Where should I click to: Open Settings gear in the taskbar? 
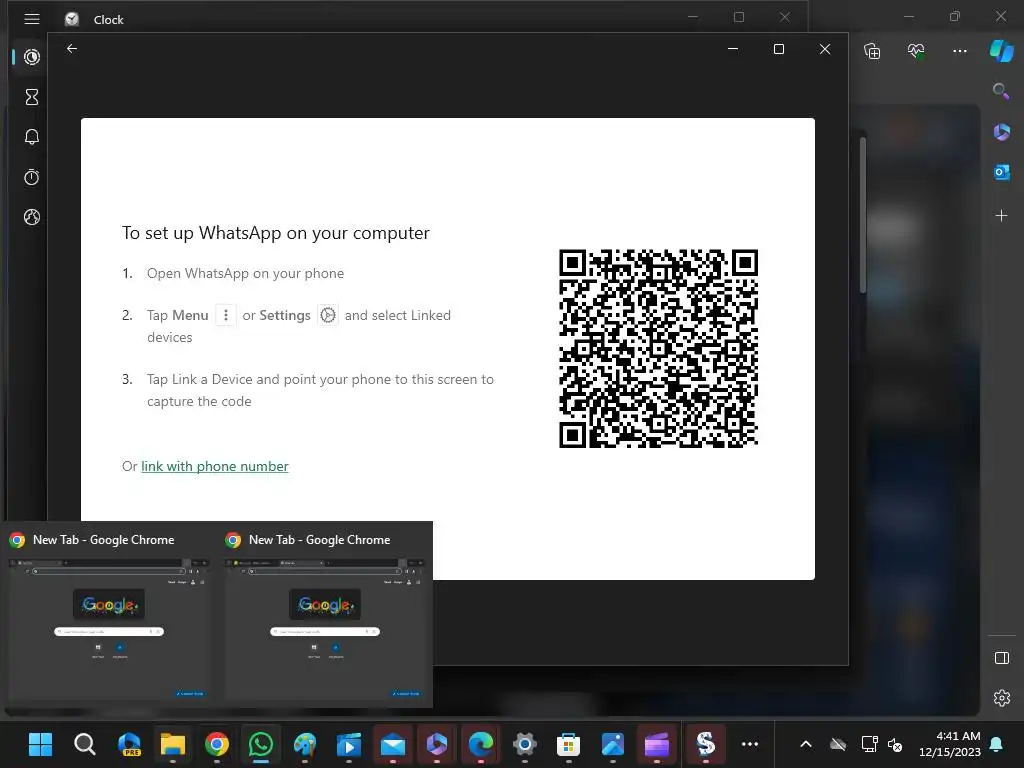click(524, 744)
